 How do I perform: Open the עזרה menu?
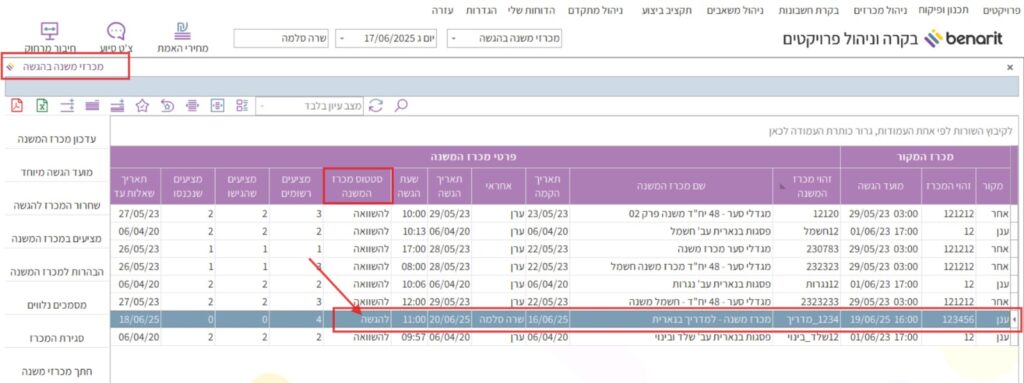click(443, 10)
